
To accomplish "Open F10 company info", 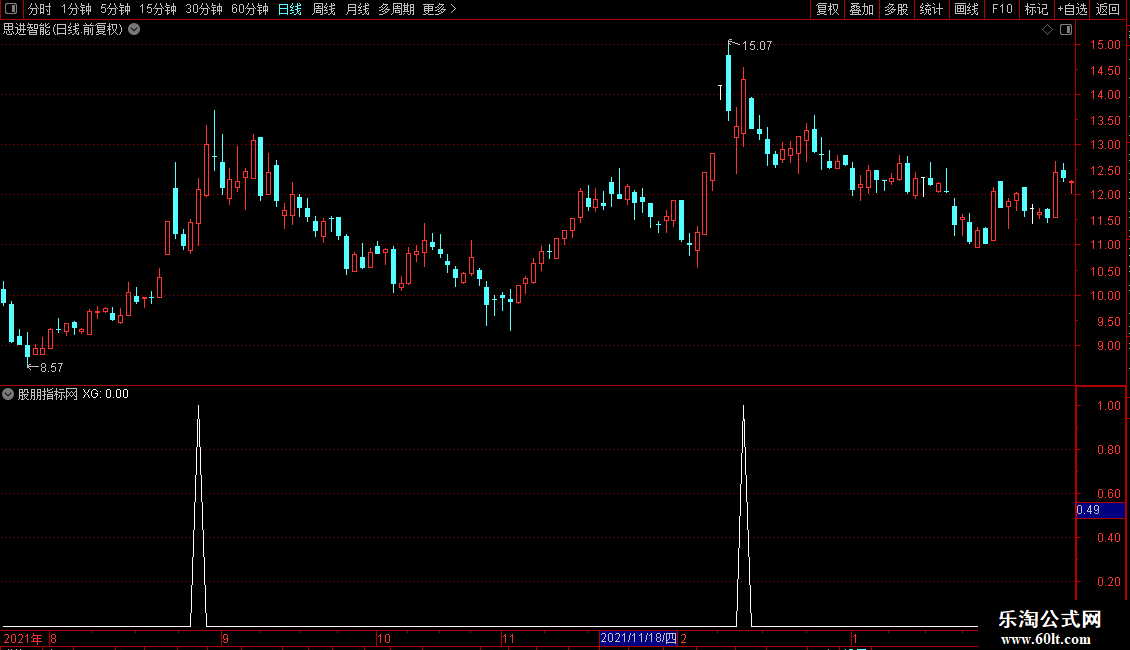I will click(x=1002, y=9).
